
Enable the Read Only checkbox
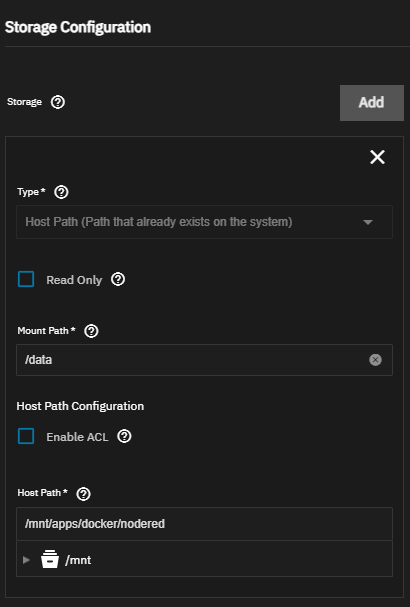click(26, 279)
